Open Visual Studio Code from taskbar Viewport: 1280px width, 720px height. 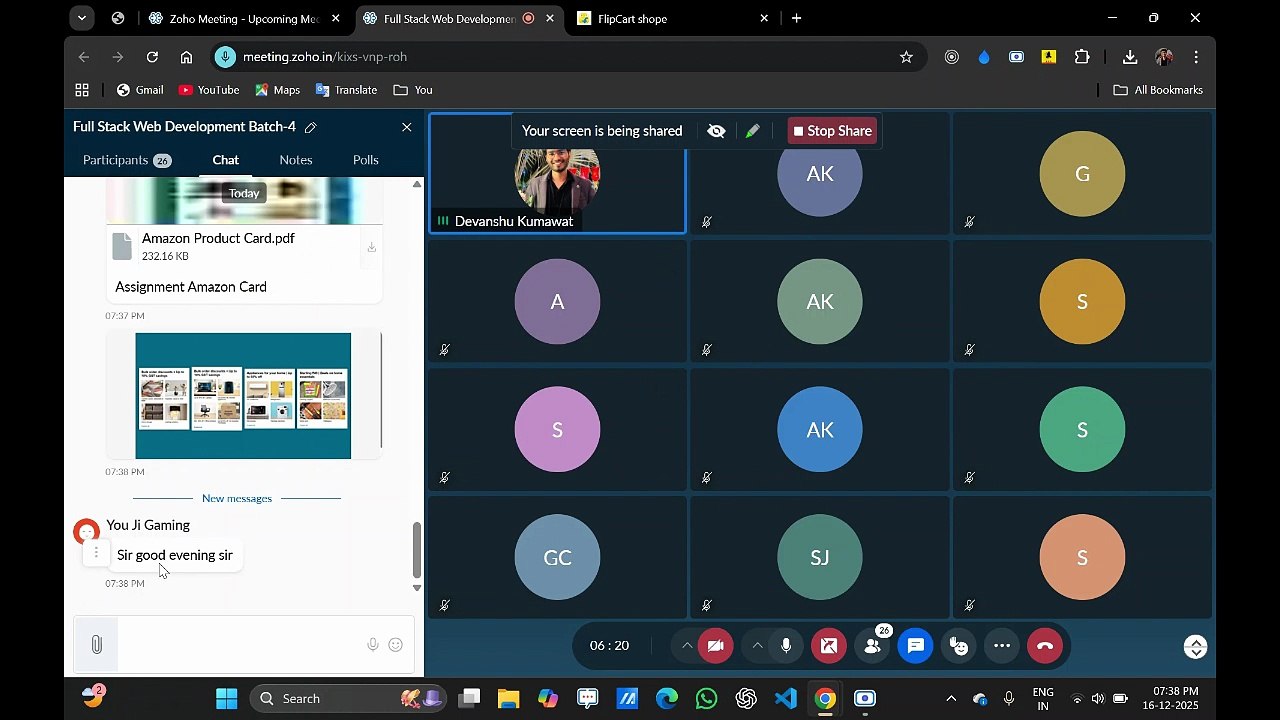[x=785, y=699]
